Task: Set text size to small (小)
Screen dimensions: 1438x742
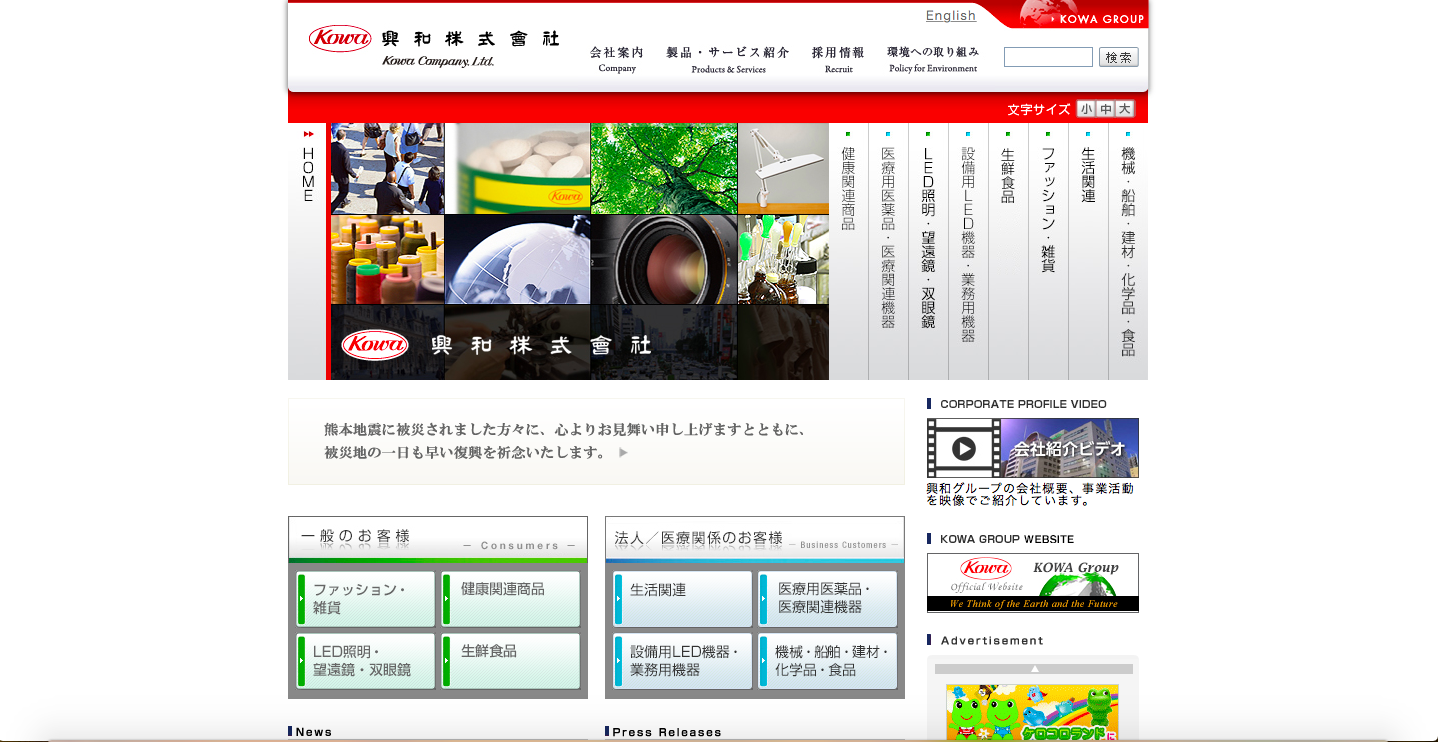Action: click(x=1086, y=109)
